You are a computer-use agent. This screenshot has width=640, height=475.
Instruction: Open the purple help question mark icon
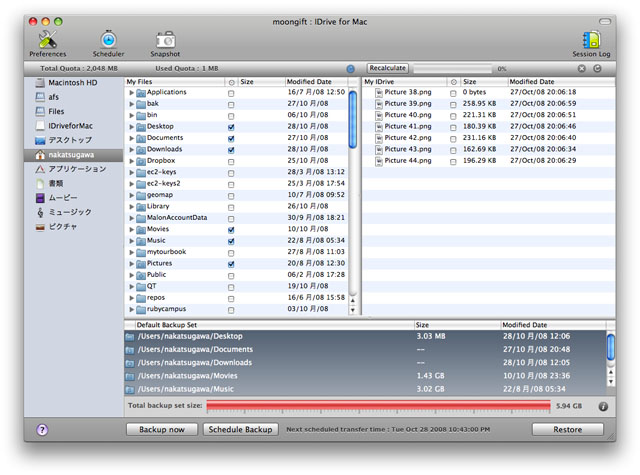point(42,429)
